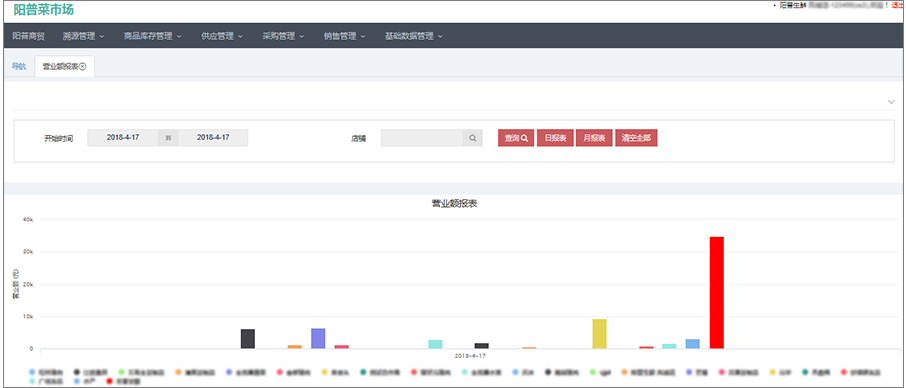This screenshot has width=906, height=388.
Task: Expand the 商品库存管理 menu
Action: click(152, 36)
